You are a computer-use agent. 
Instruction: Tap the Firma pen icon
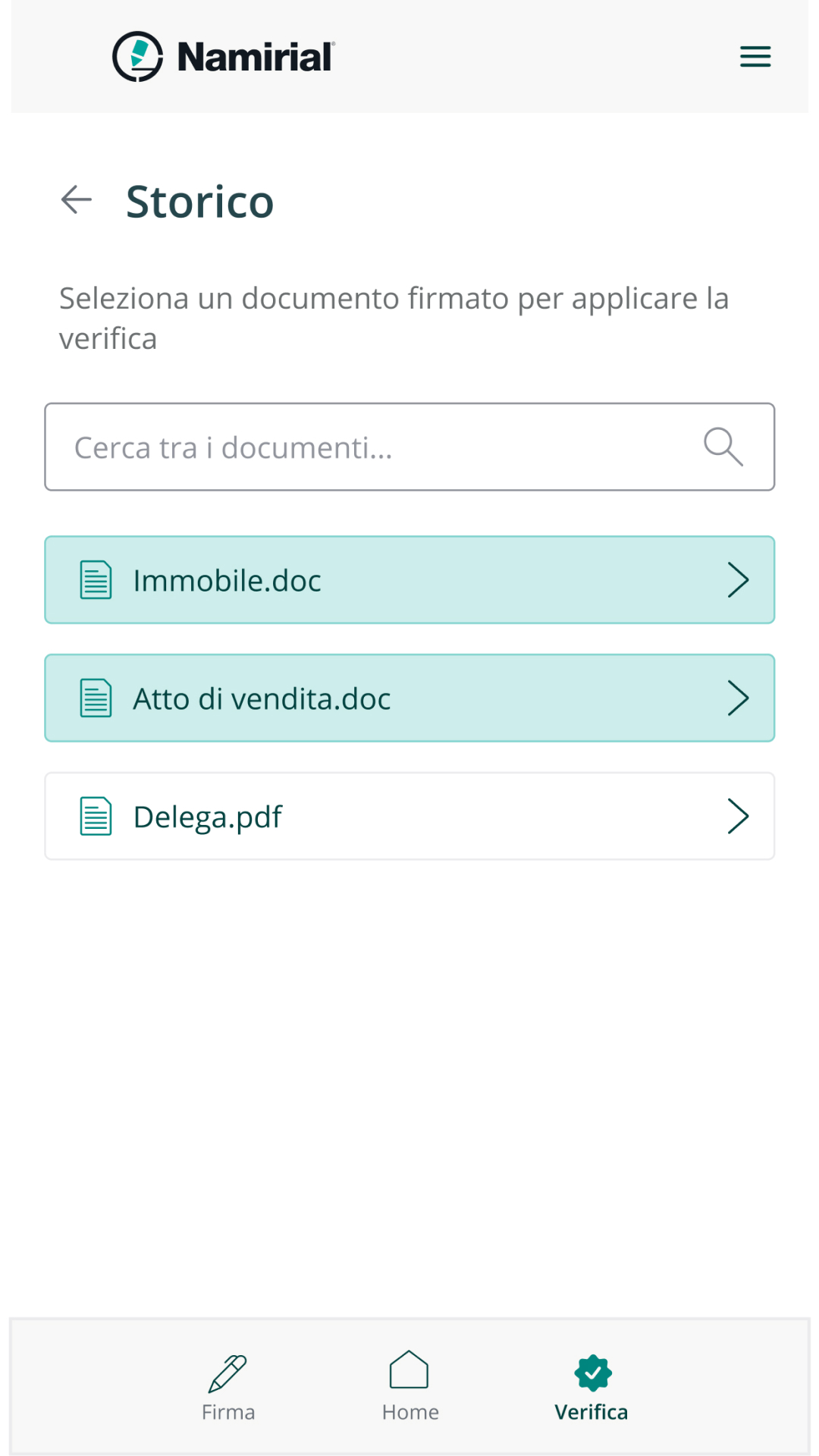(x=227, y=1373)
